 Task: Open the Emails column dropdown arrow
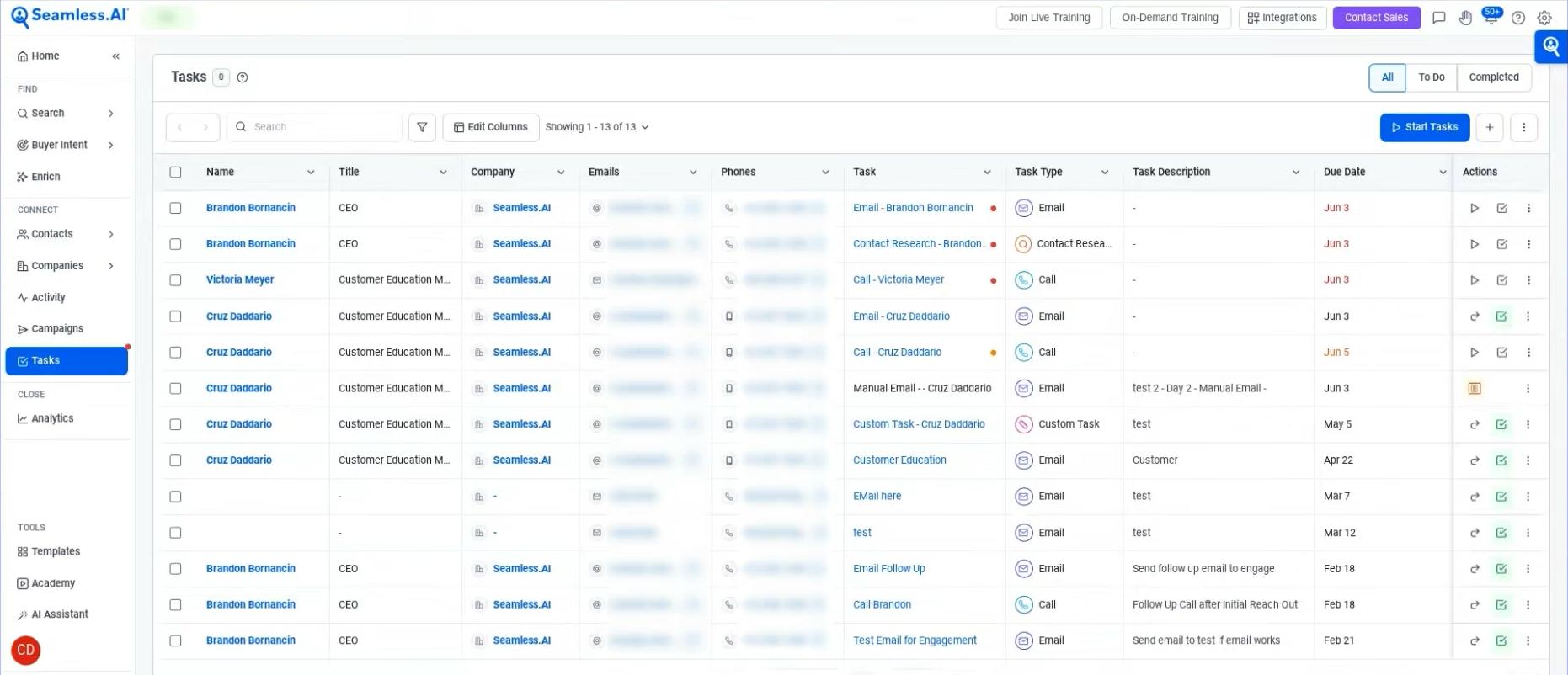click(x=693, y=173)
